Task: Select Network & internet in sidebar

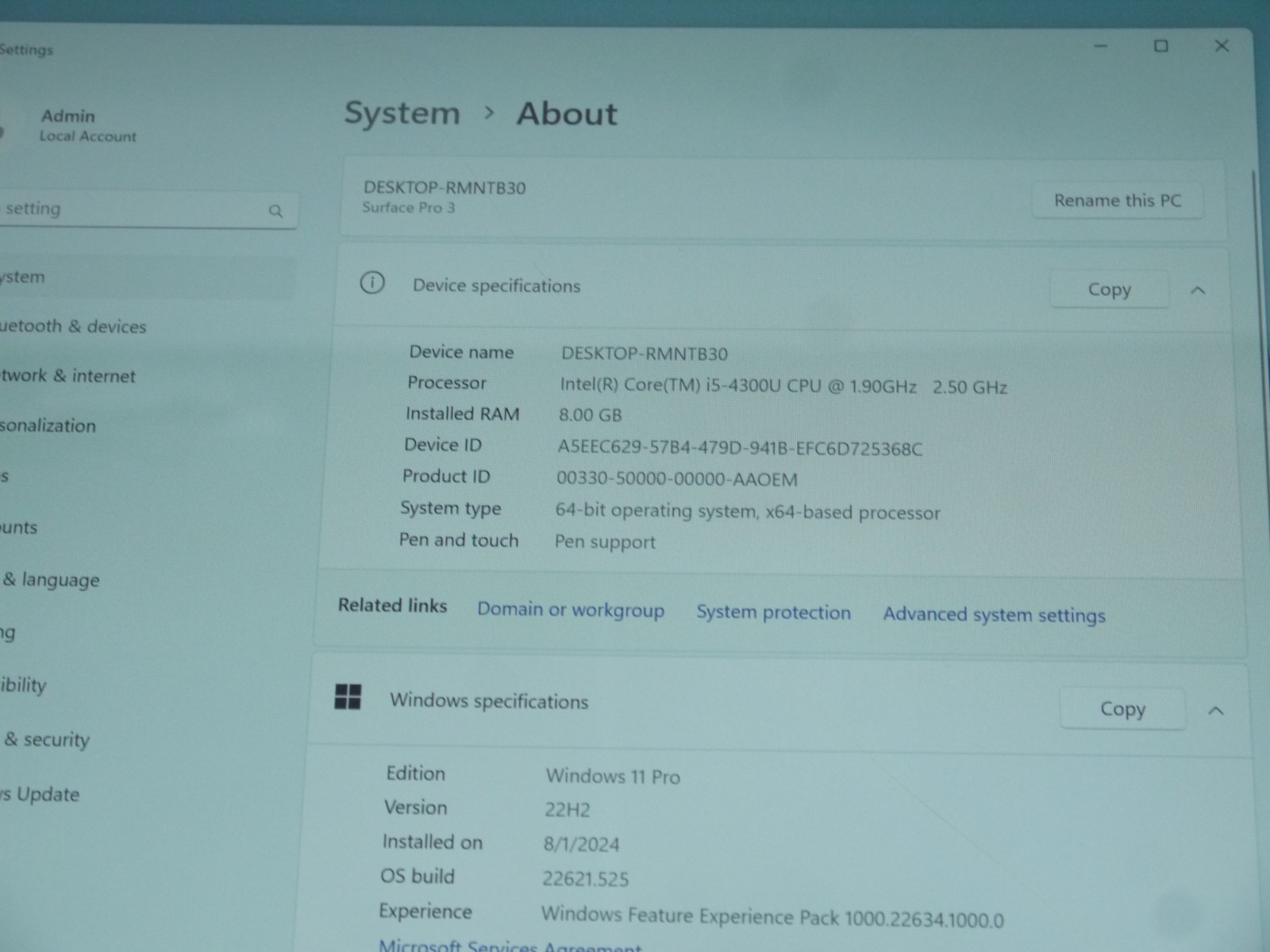Action: pos(67,375)
